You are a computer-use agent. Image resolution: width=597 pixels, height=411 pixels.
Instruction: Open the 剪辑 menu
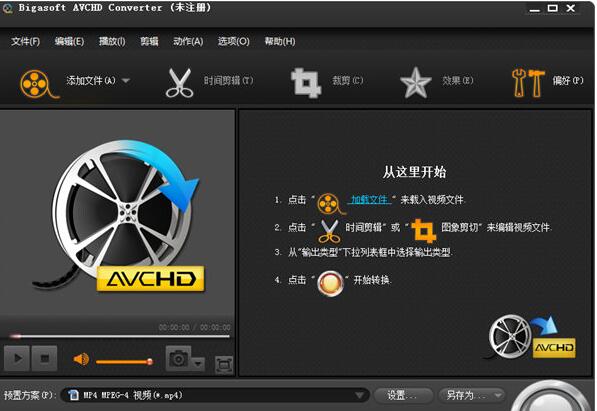point(149,41)
